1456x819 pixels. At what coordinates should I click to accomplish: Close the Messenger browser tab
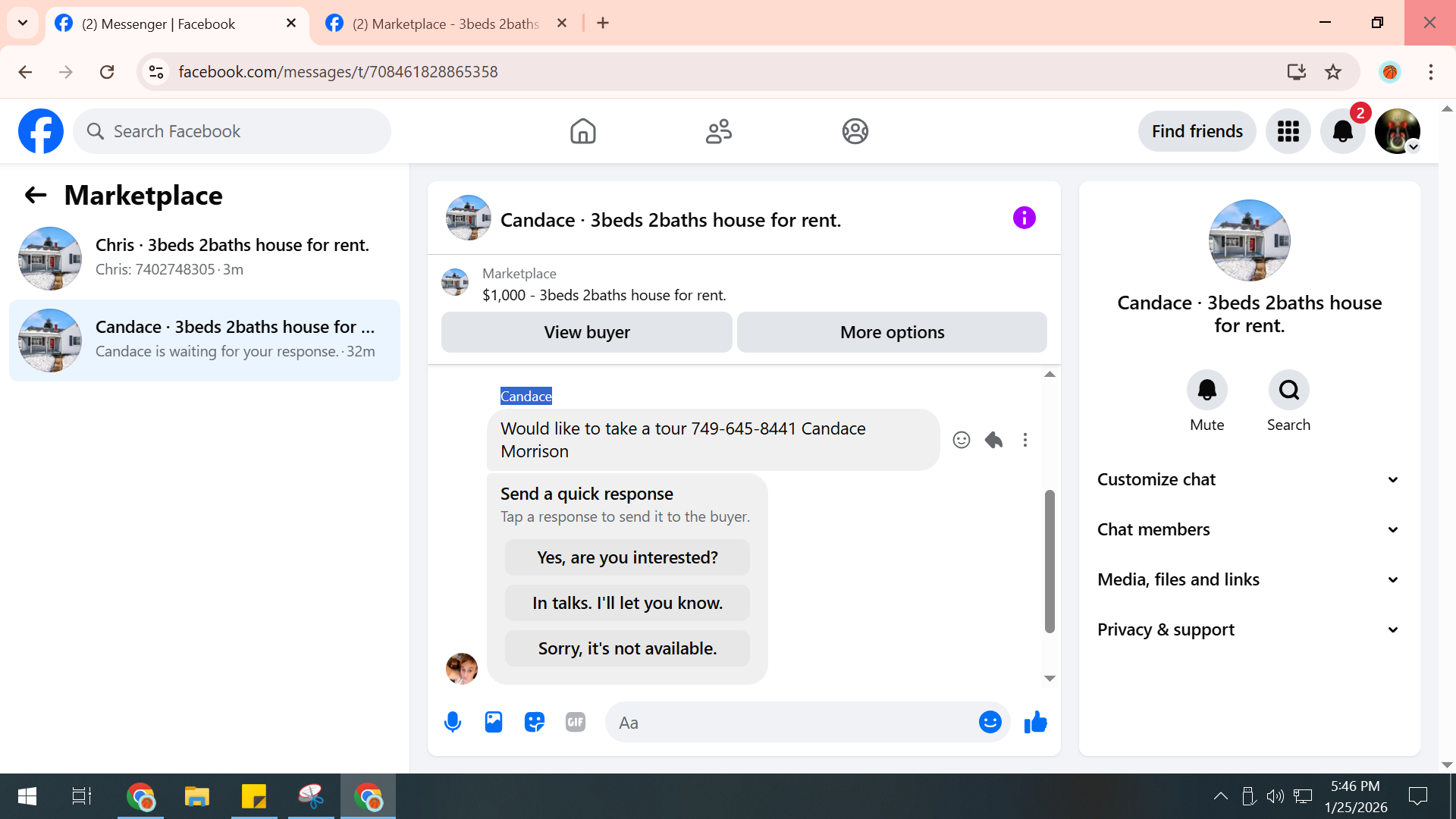[x=291, y=24]
